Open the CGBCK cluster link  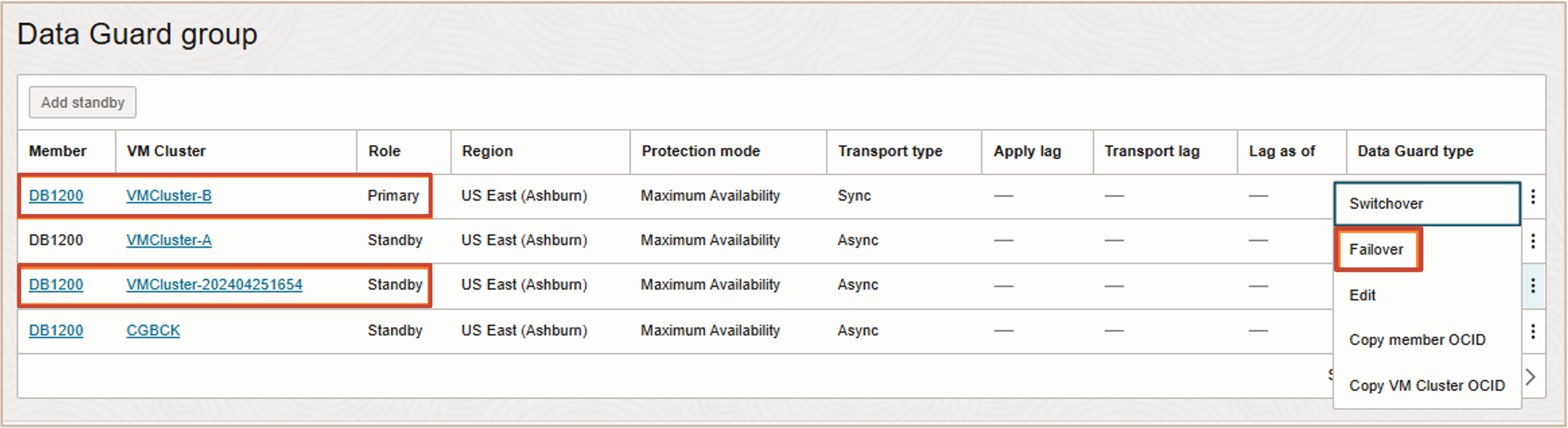pos(154,330)
